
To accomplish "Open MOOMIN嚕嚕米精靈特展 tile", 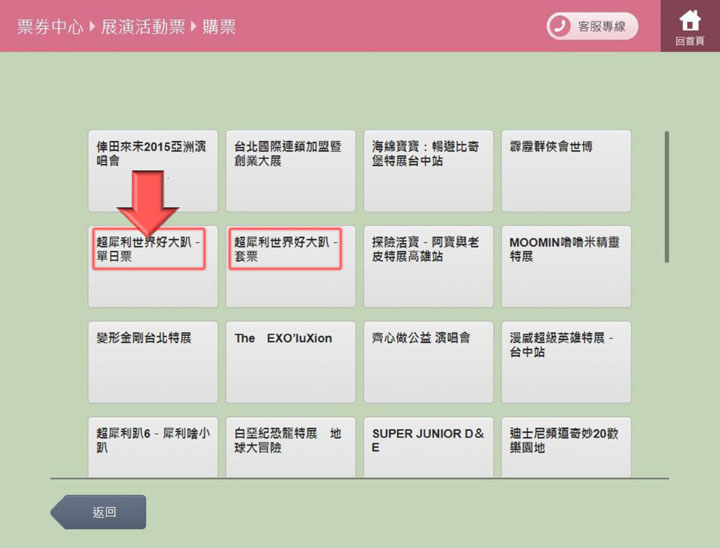I will [566, 266].
